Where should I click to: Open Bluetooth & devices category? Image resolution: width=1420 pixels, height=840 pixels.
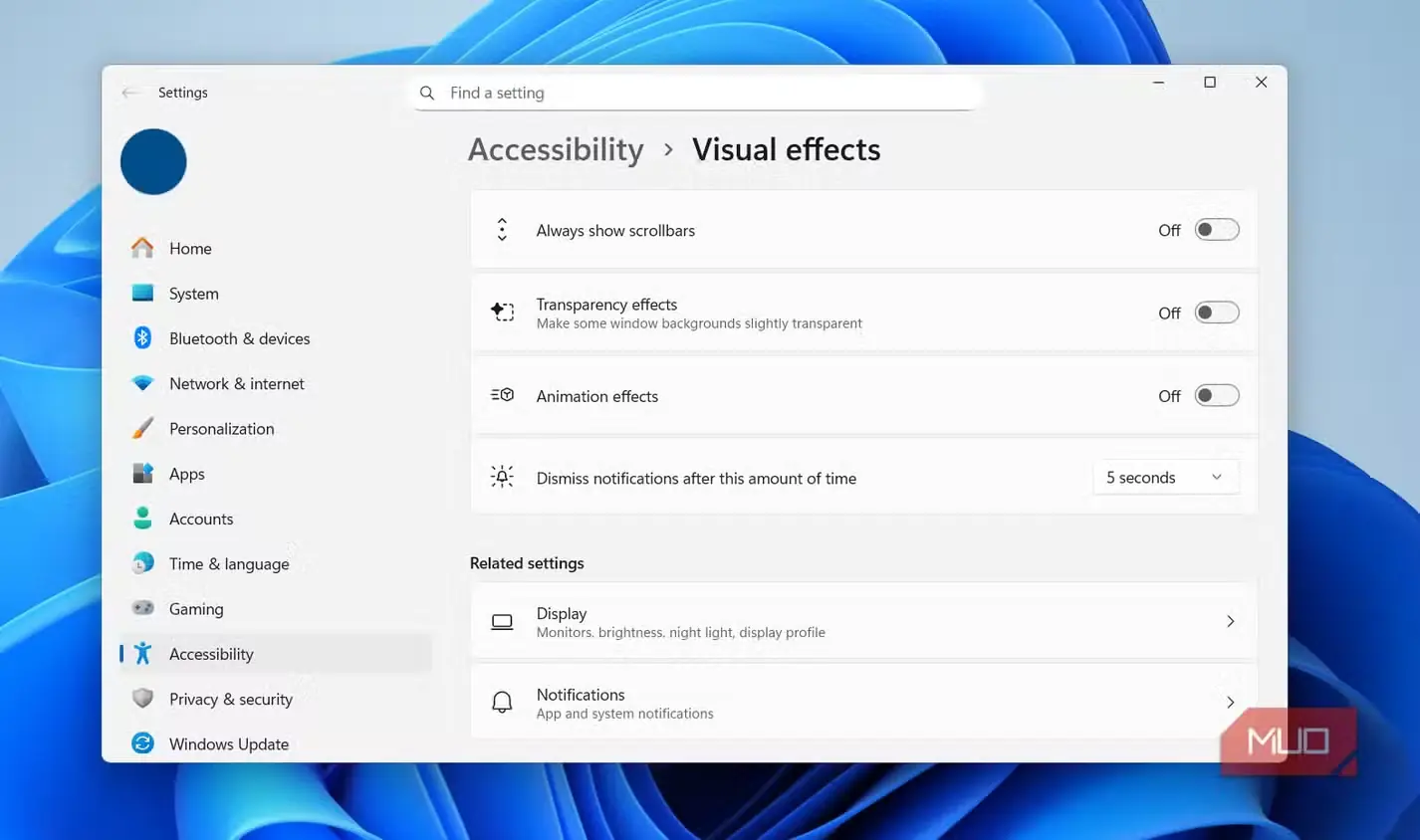pos(276,338)
